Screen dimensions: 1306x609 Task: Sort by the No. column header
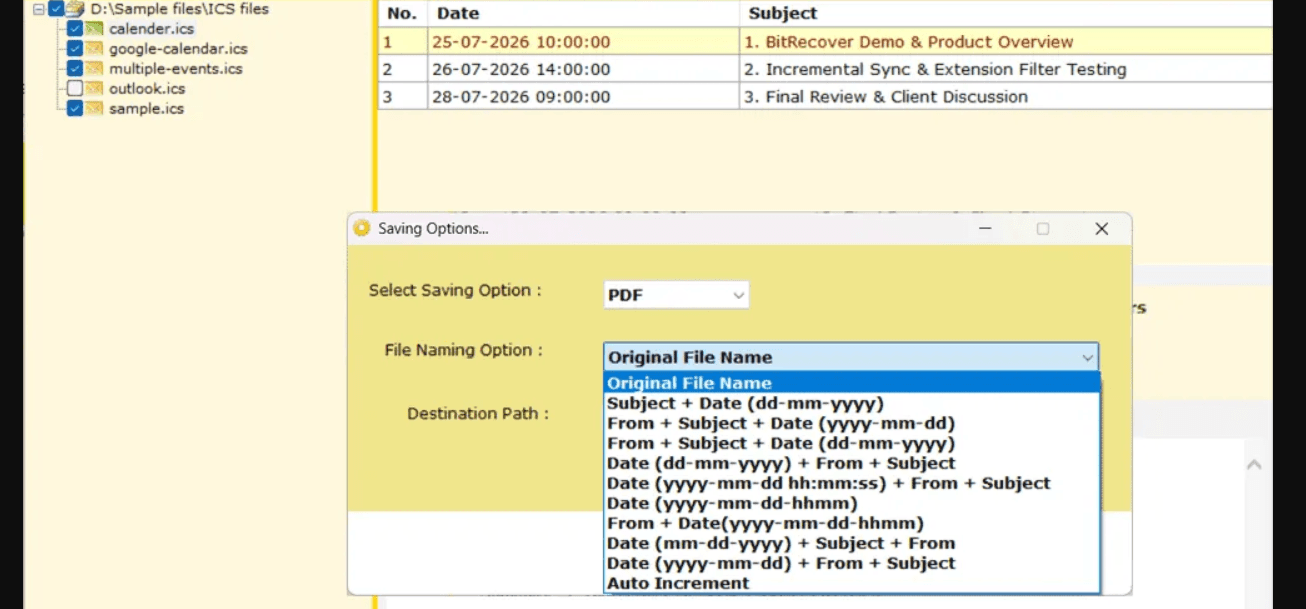click(x=402, y=13)
